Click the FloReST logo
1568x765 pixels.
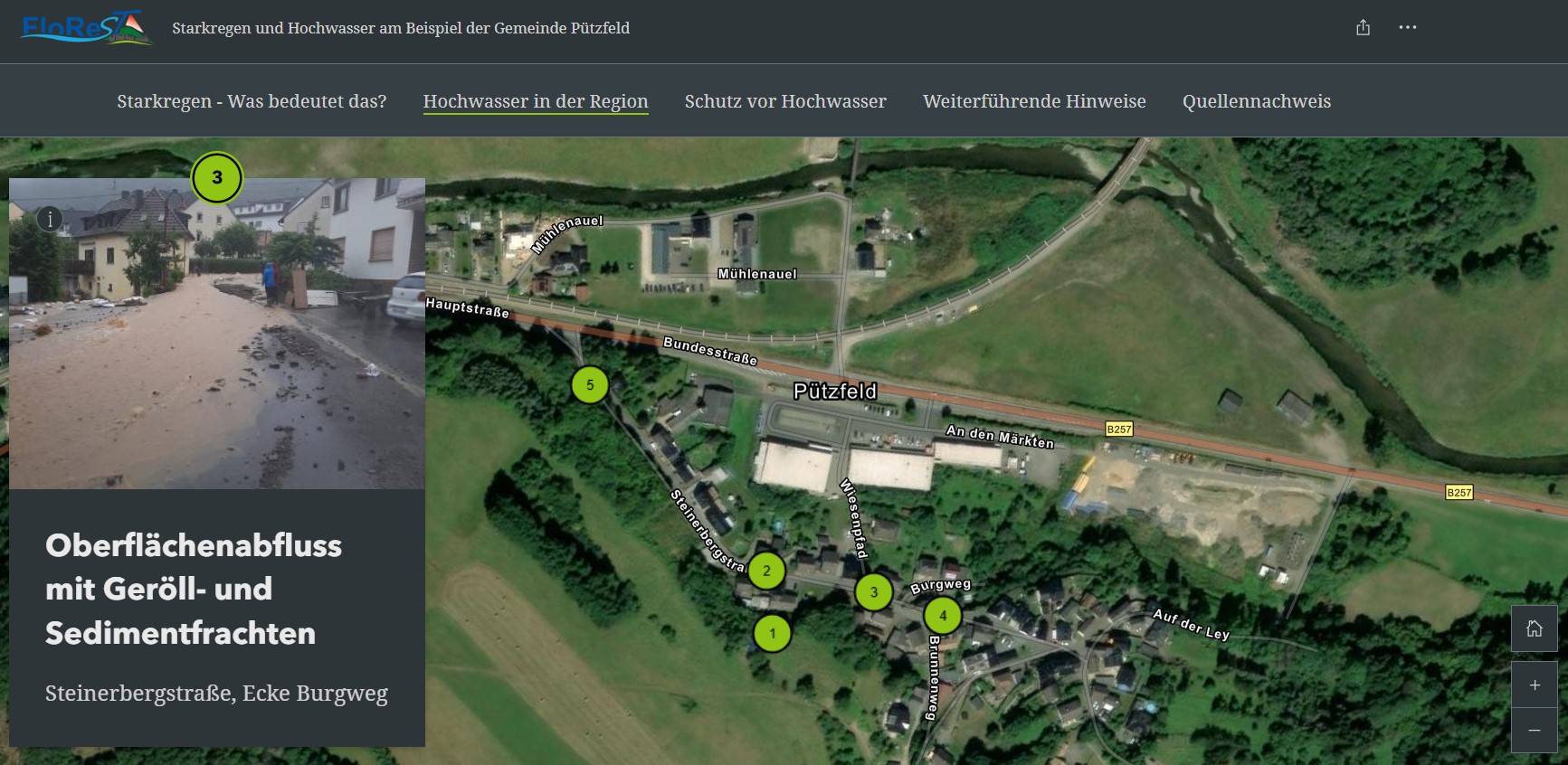pyautogui.click(x=87, y=28)
